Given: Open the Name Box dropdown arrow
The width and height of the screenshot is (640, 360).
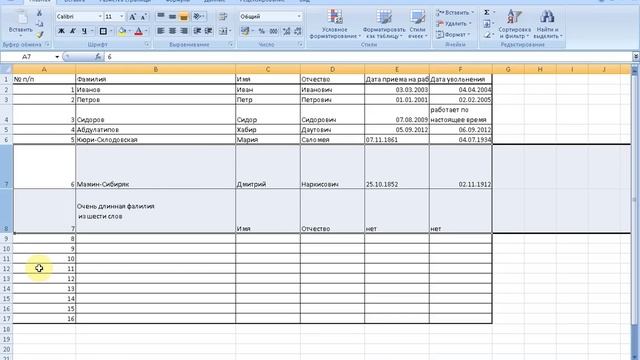Looking at the screenshot, I should click(x=57, y=57).
